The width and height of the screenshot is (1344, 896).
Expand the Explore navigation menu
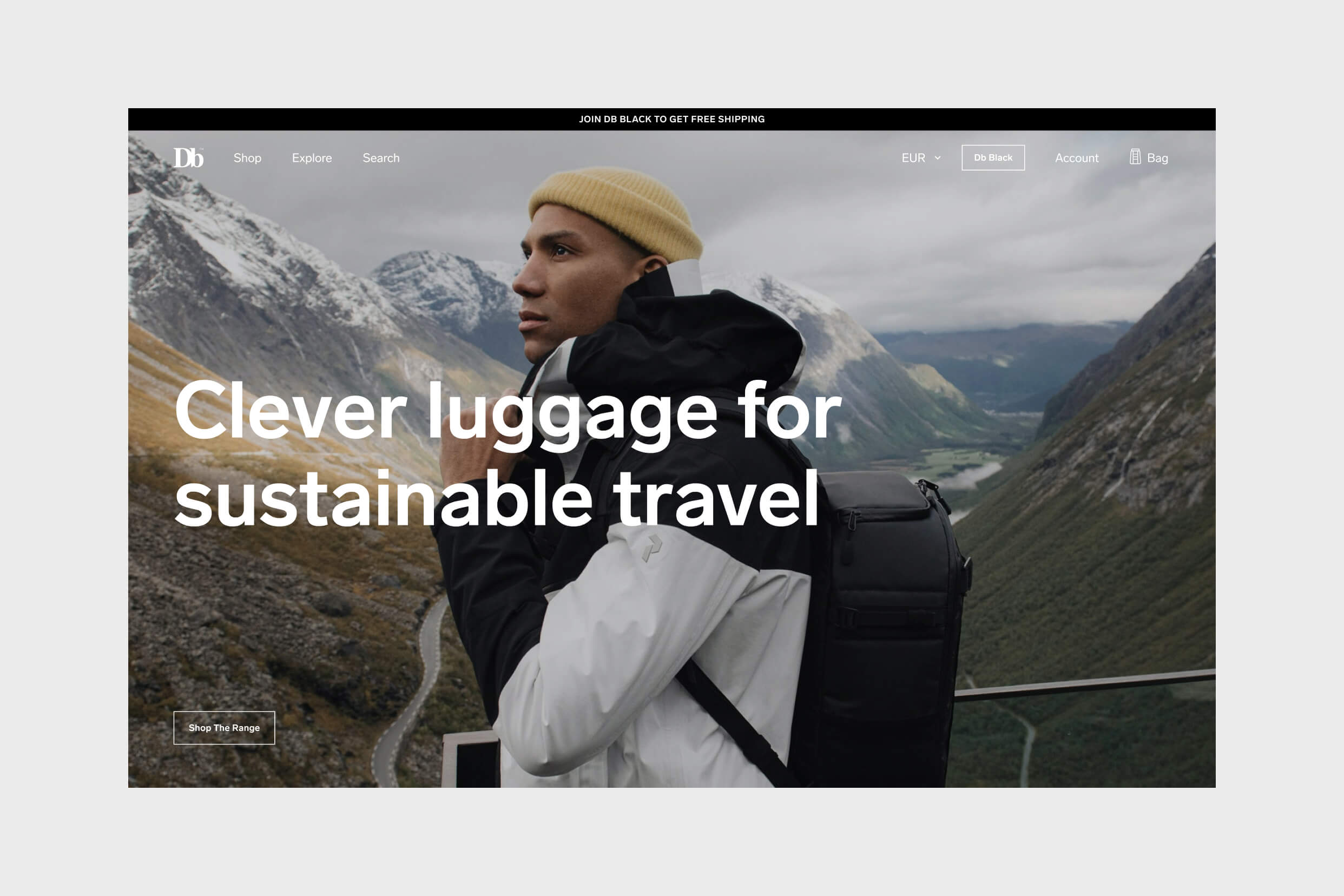[311, 157]
